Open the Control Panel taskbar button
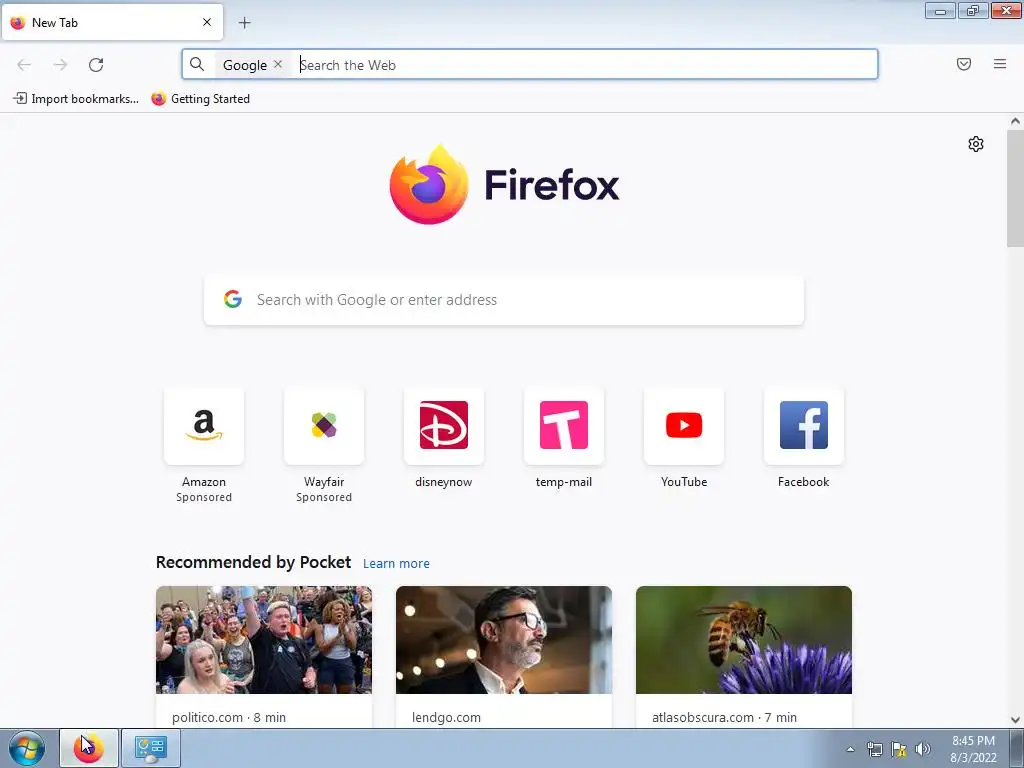The image size is (1024, 768). (x=151, y=748)
